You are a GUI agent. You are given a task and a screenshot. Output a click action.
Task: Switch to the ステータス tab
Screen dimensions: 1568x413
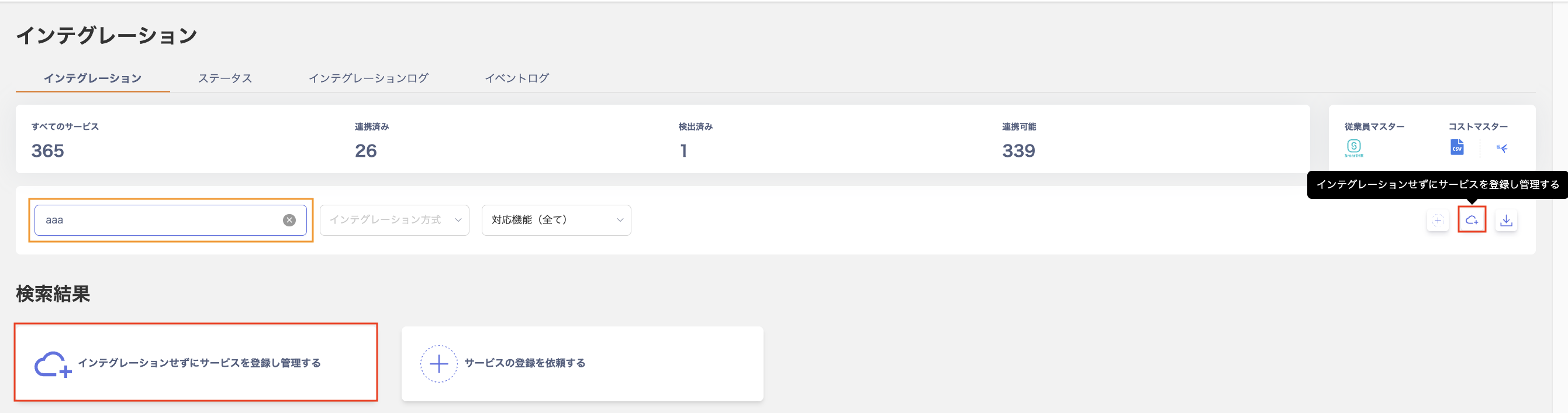(225, 78)
